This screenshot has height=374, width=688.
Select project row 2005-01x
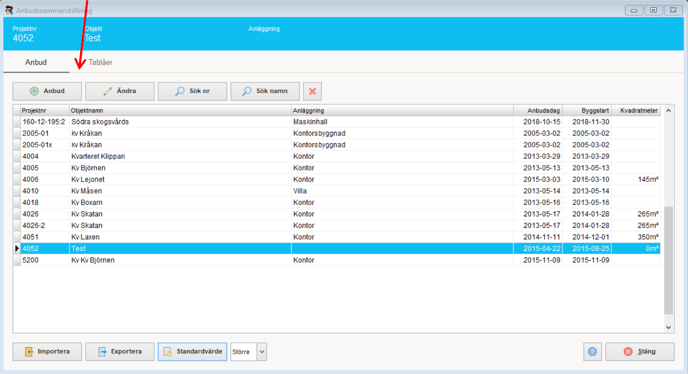coord(337,145)
